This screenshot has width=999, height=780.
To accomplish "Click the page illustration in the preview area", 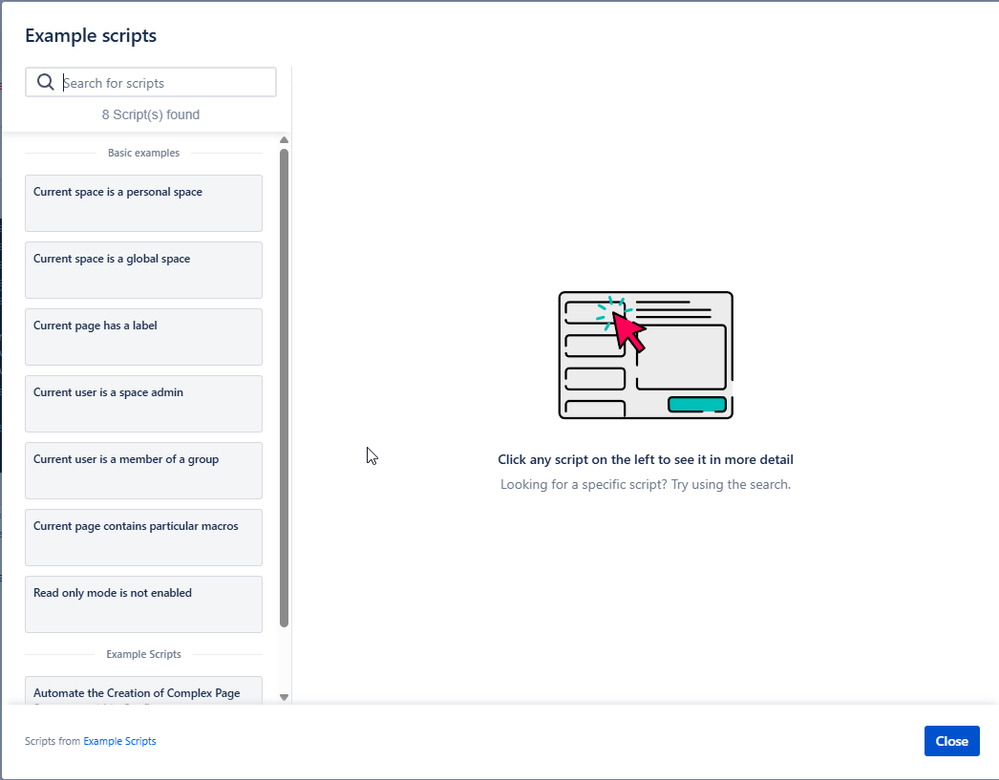I will pos(645,354).
